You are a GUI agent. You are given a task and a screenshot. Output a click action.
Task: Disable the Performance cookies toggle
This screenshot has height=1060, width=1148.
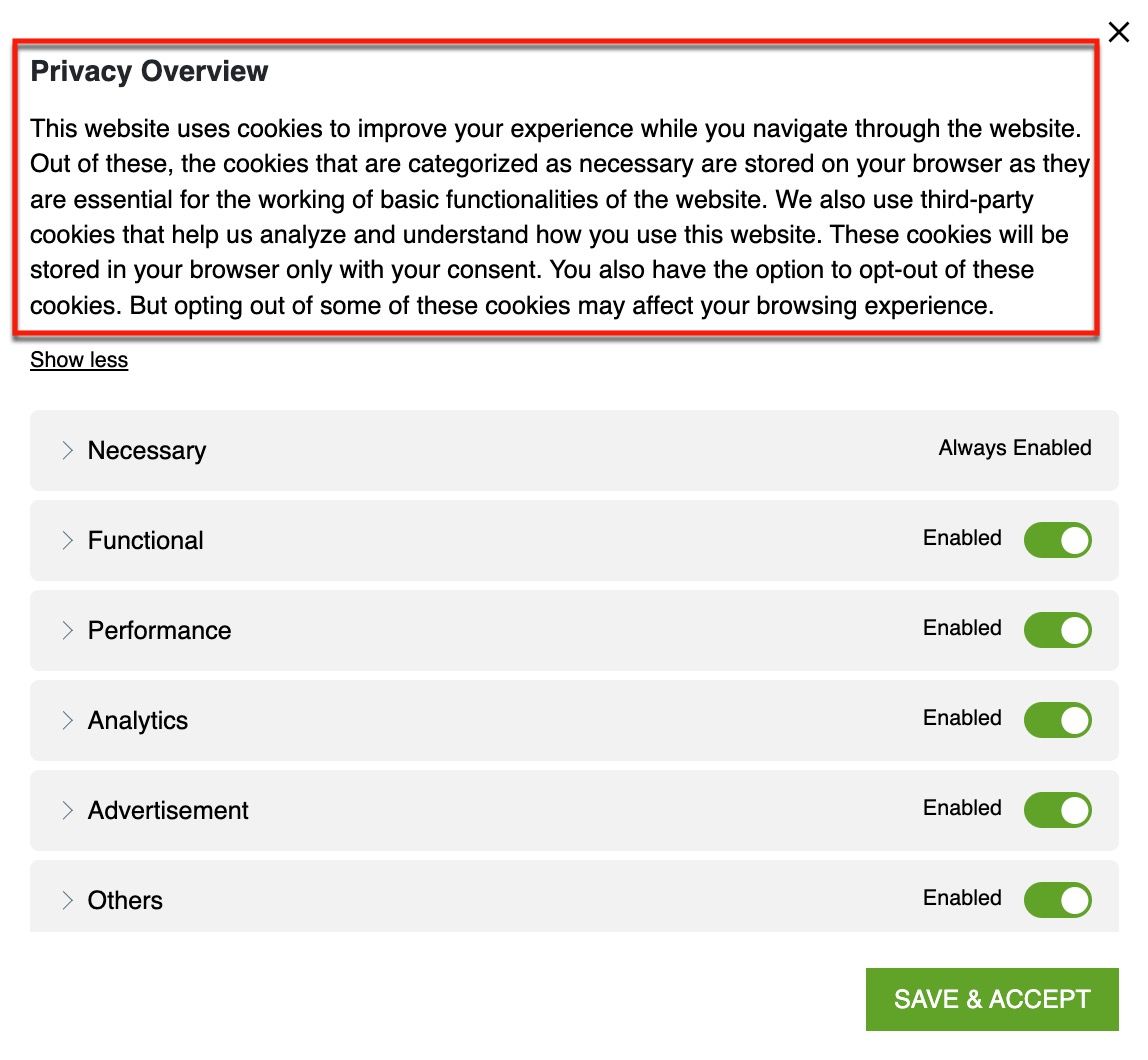click(1057, 630)
